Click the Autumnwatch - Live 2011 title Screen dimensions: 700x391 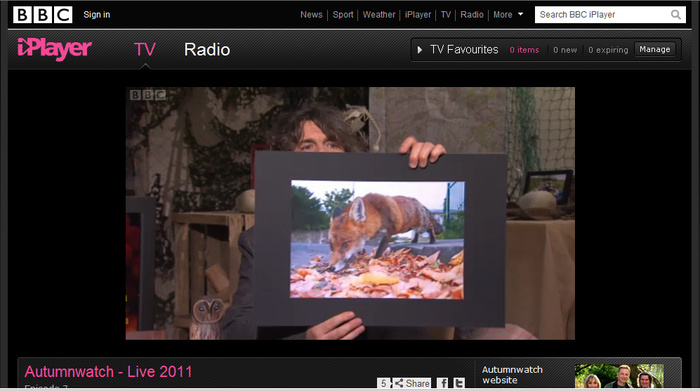[x=108, y=372]
